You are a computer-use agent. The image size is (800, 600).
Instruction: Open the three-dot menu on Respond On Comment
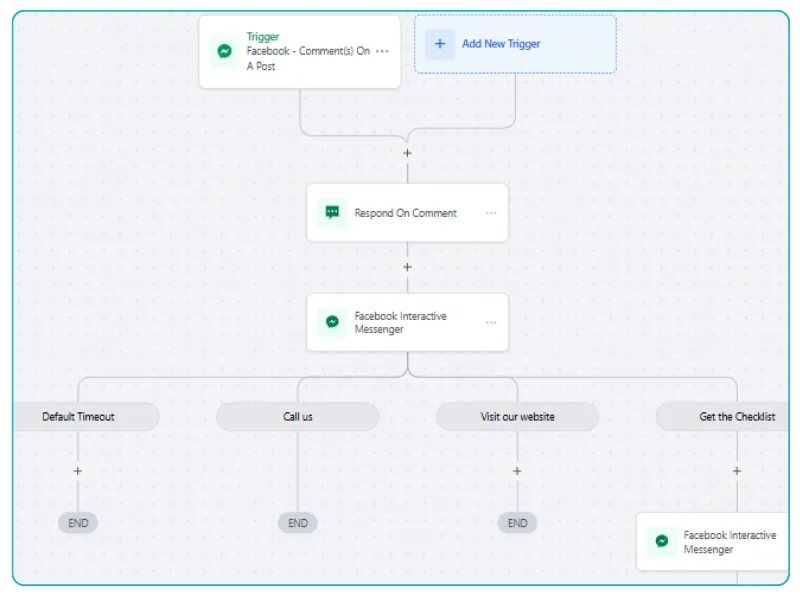pyautogui.click(x=491, y=213)
